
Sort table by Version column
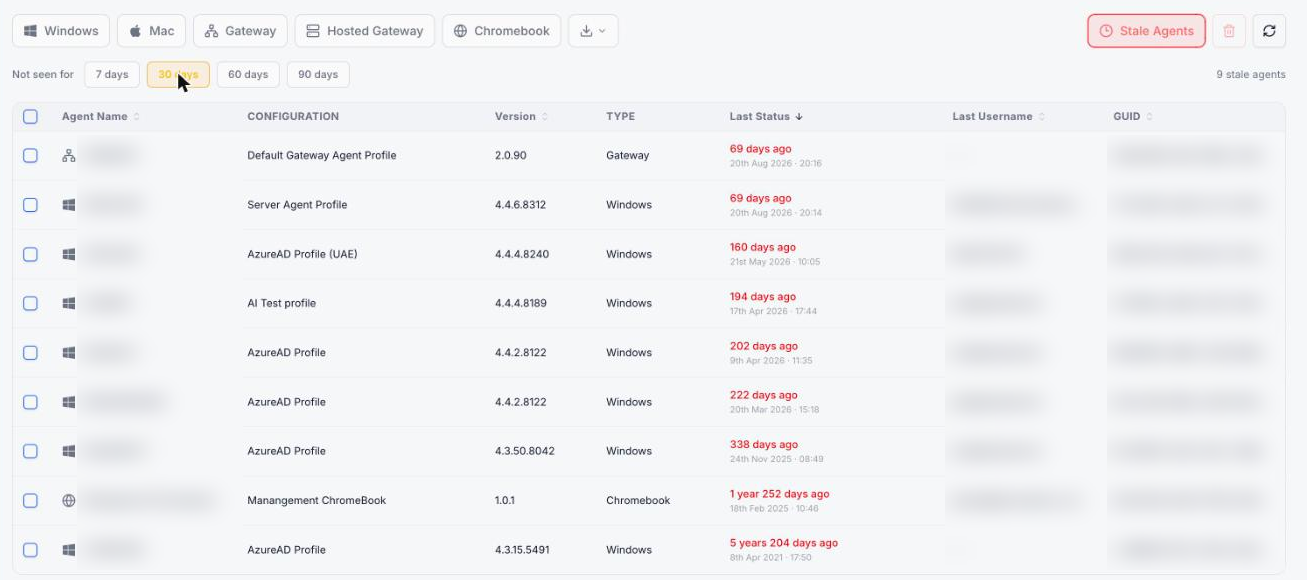pyautogui.click(x=521, y=117)
